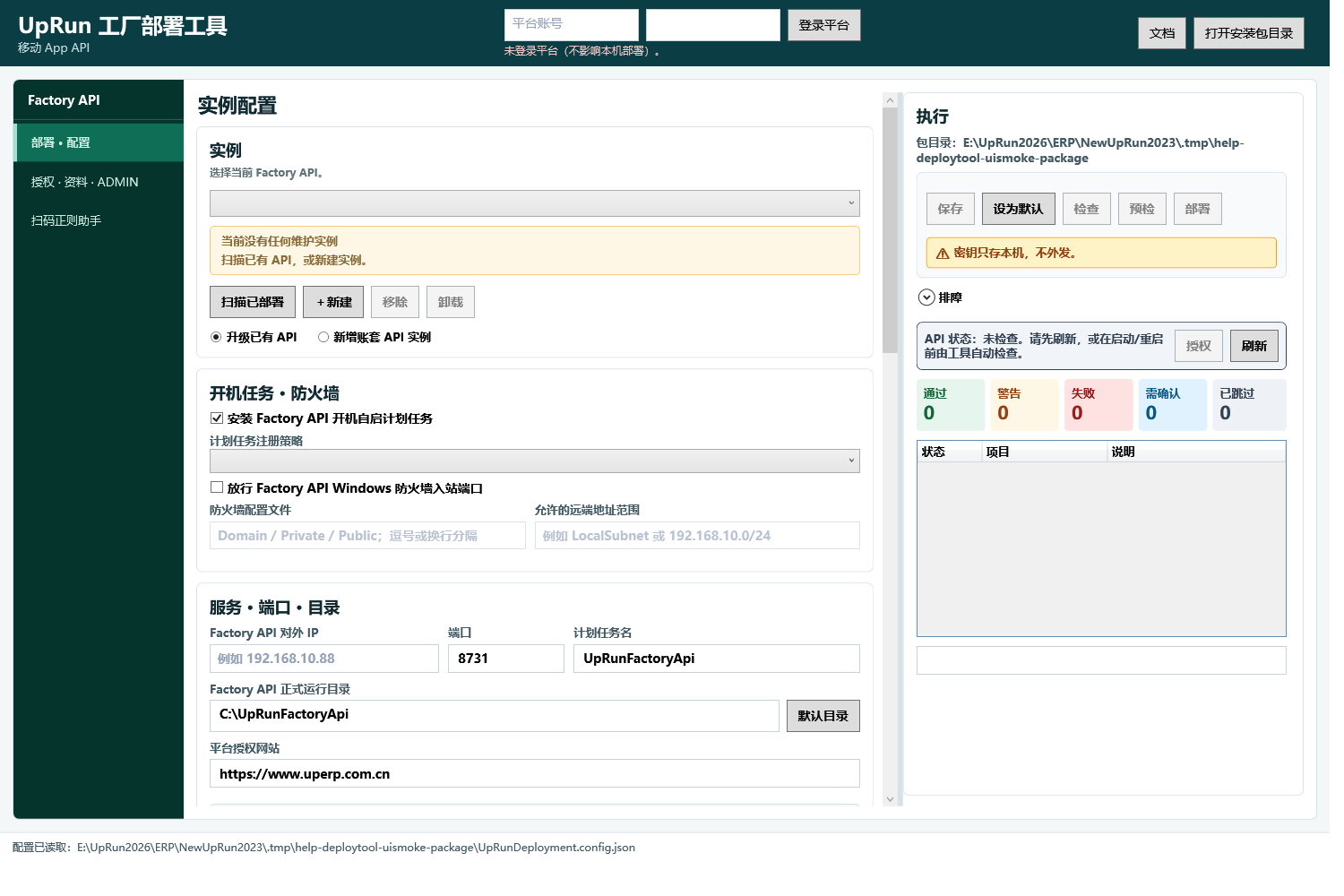Screen dimensions: 1344x896
Task: Click the 部署 button in the 执行 panel
Action: click(1198, 209)
